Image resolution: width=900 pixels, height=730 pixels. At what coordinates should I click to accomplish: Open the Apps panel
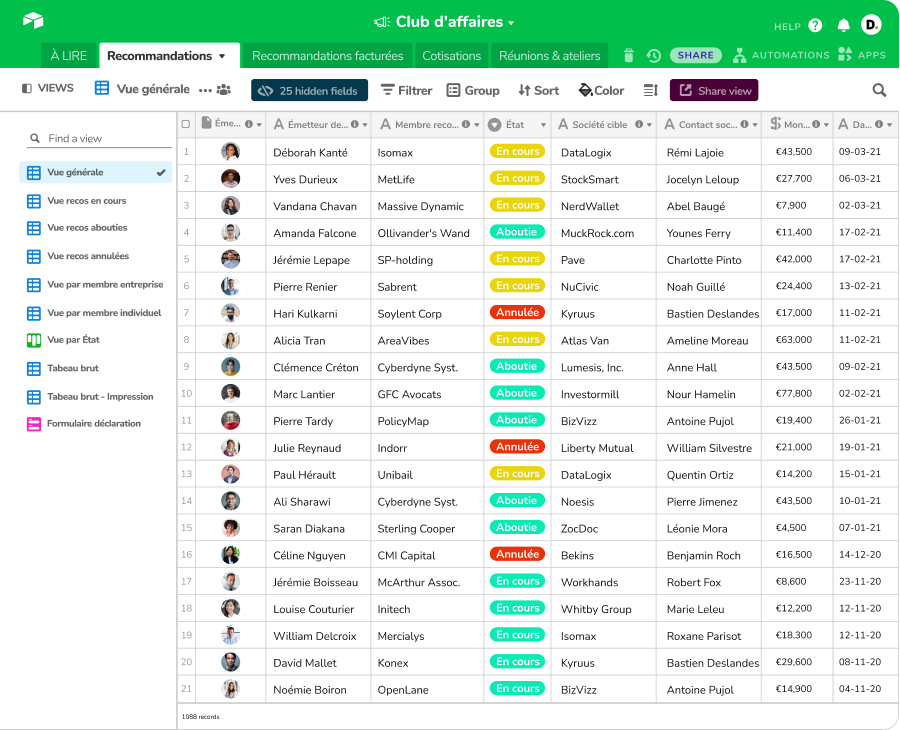point(862,55)
